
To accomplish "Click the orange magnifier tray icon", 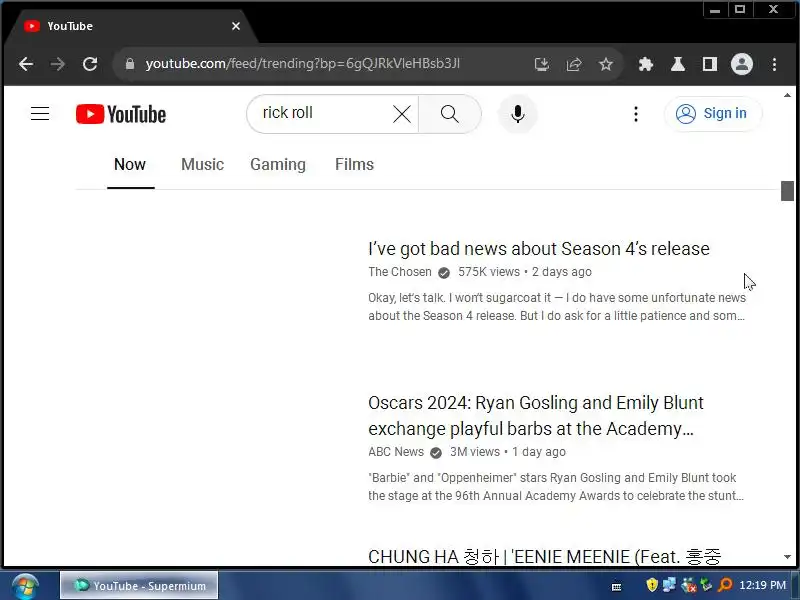I will (x=725, y=585).
